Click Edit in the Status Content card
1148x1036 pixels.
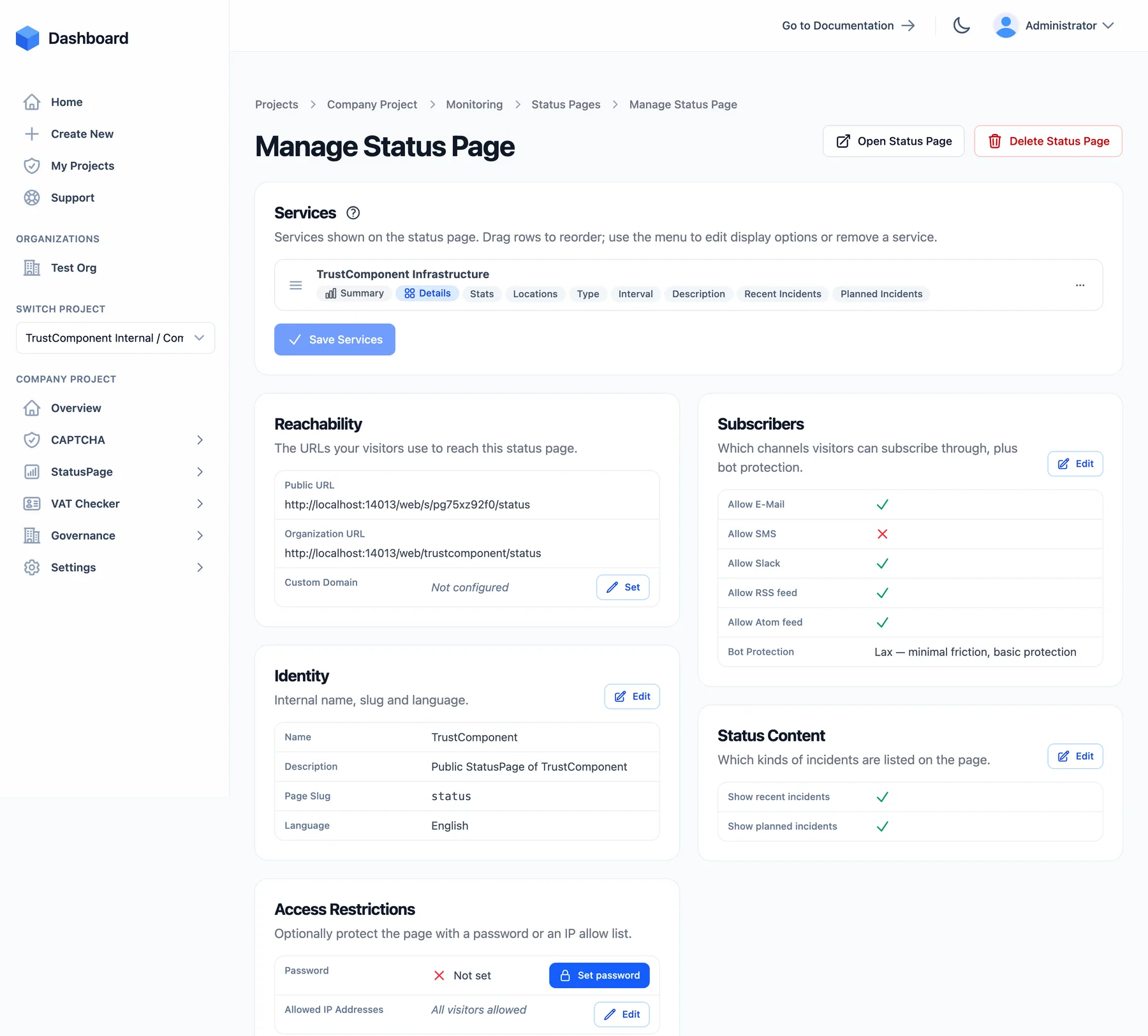coord(1075,756)
